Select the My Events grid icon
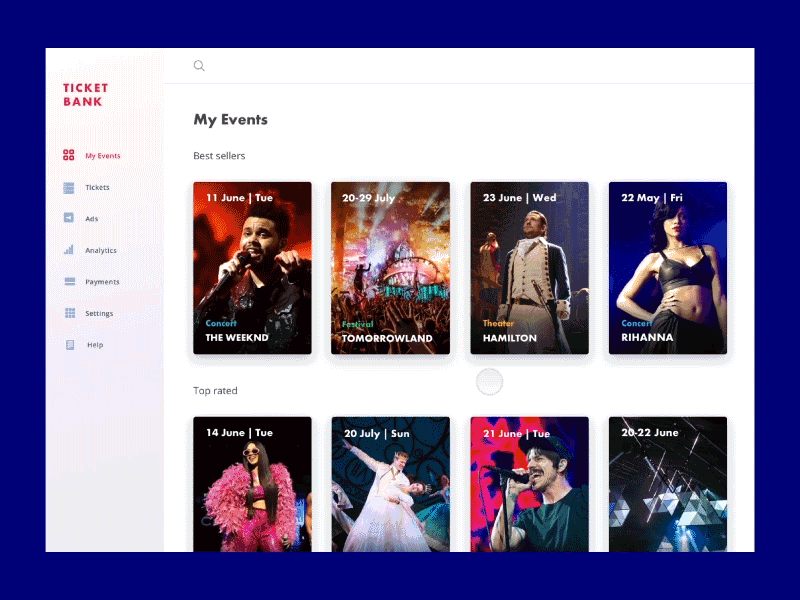The image size is (800, 600). tap(68, 156)
